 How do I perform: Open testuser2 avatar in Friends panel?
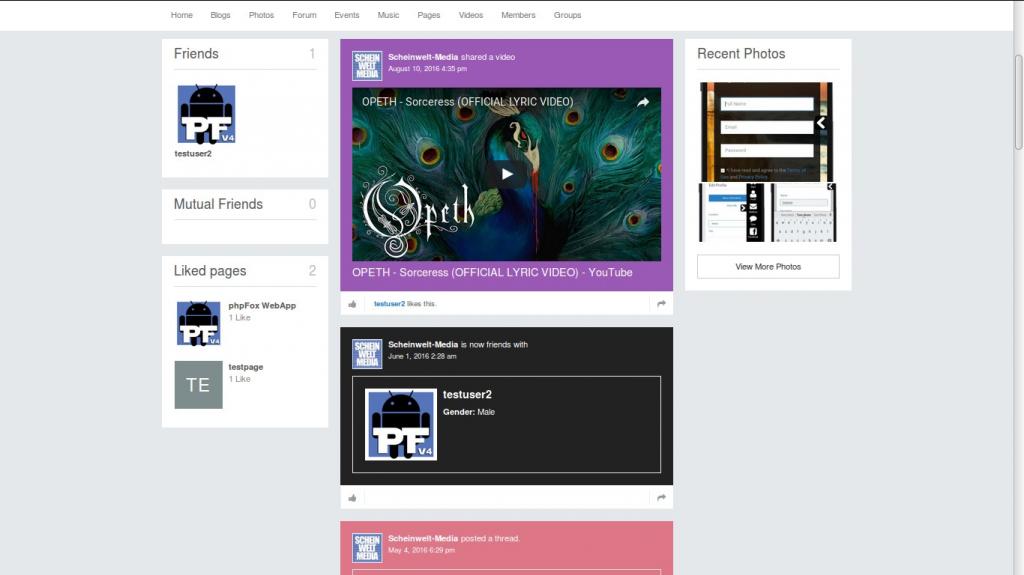(206, 114)
